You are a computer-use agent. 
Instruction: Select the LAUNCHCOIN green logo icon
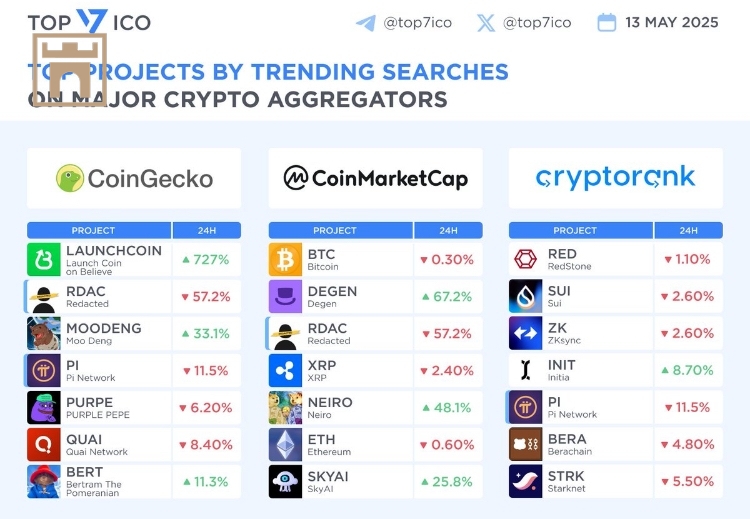pyautogui.click(x=43, y=260)
